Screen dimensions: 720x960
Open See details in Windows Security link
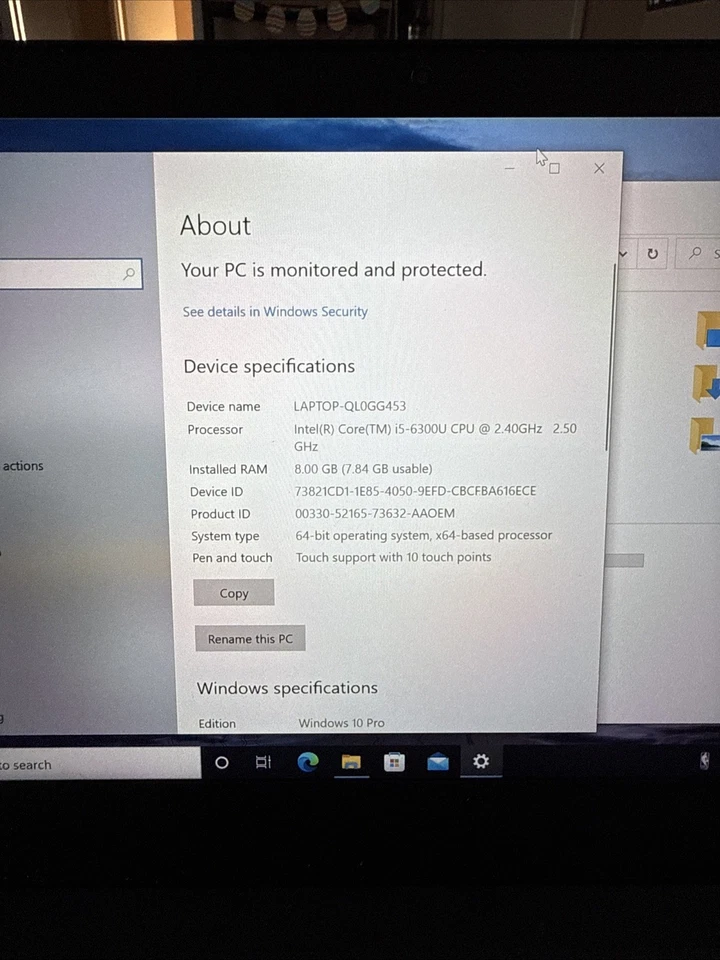[x=275, y=312]
